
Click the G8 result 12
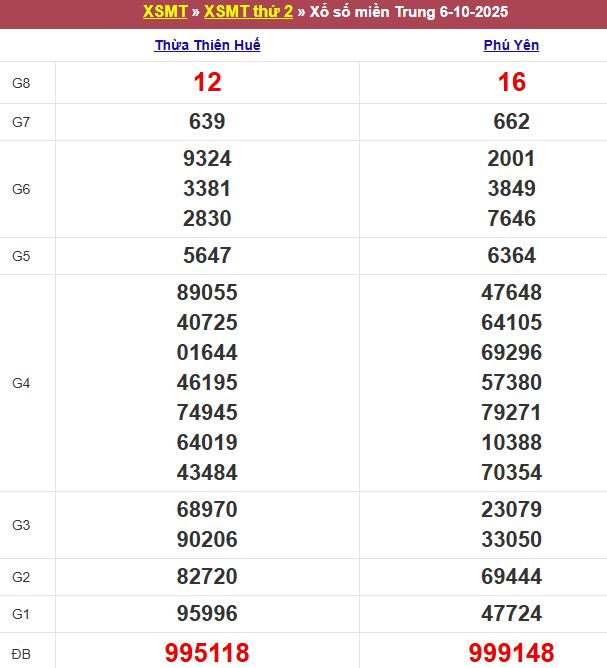(x=207, y=83)
